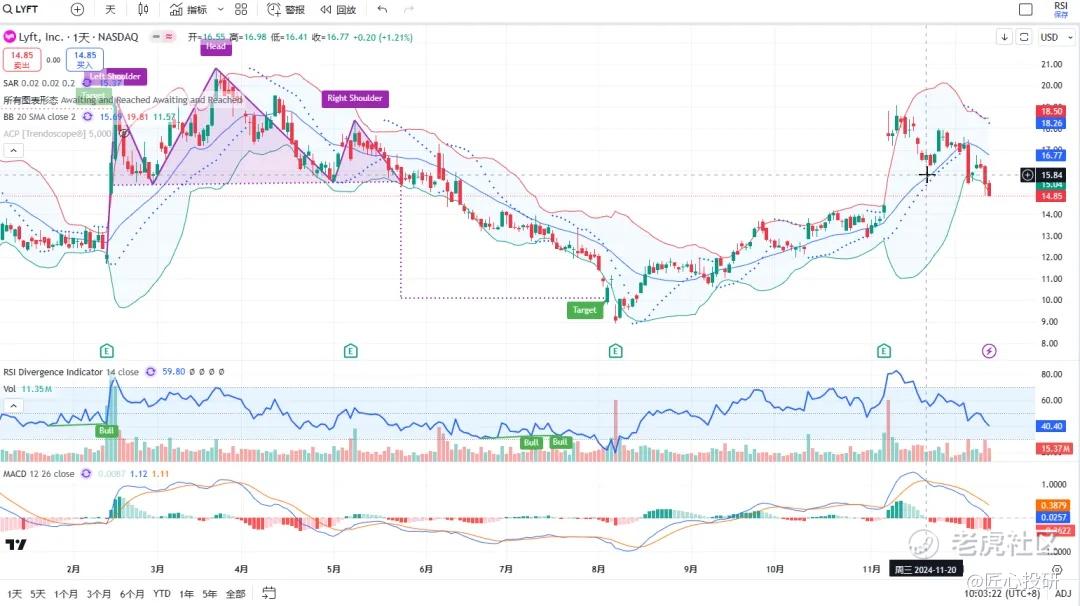Select the ACP [Trendoscope] indicator legend

56,134
